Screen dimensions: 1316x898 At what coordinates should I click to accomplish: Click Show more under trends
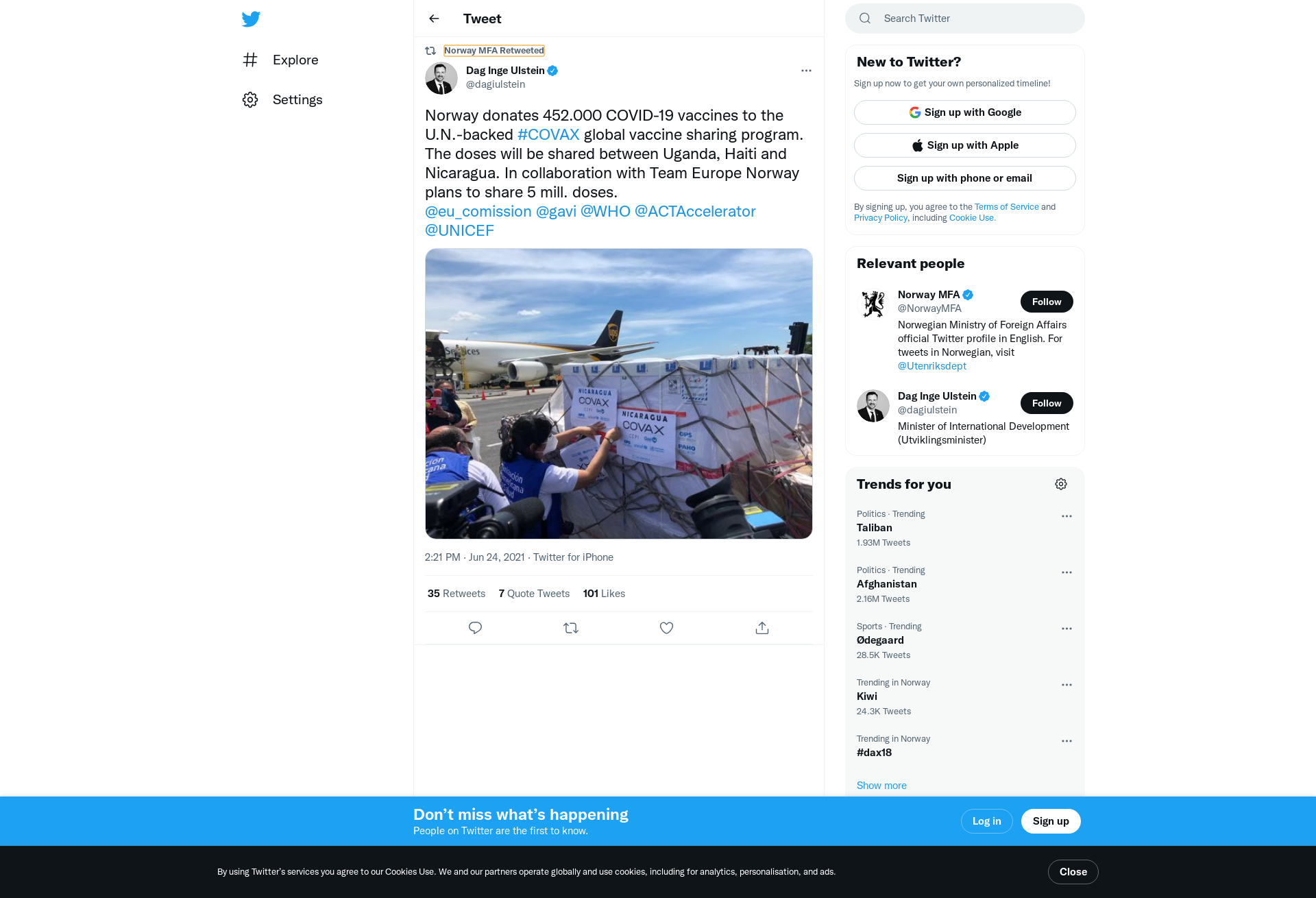(x=881, y=786)
